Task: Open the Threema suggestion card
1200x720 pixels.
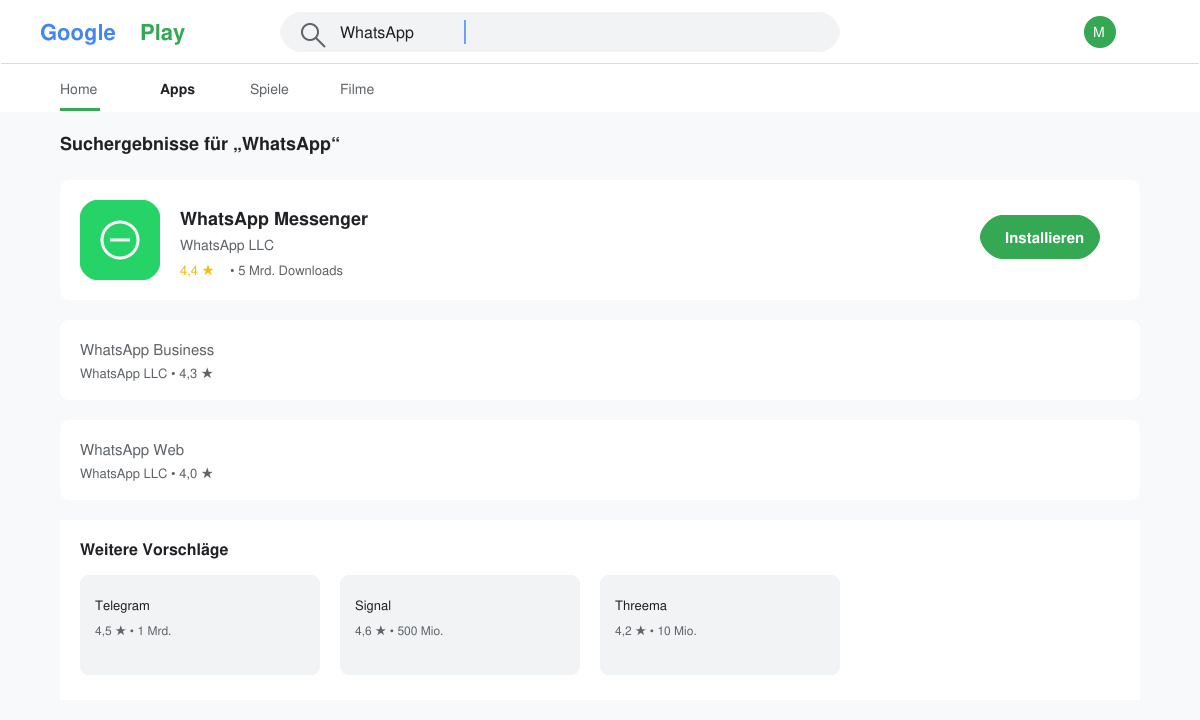Action: point(720,625)
